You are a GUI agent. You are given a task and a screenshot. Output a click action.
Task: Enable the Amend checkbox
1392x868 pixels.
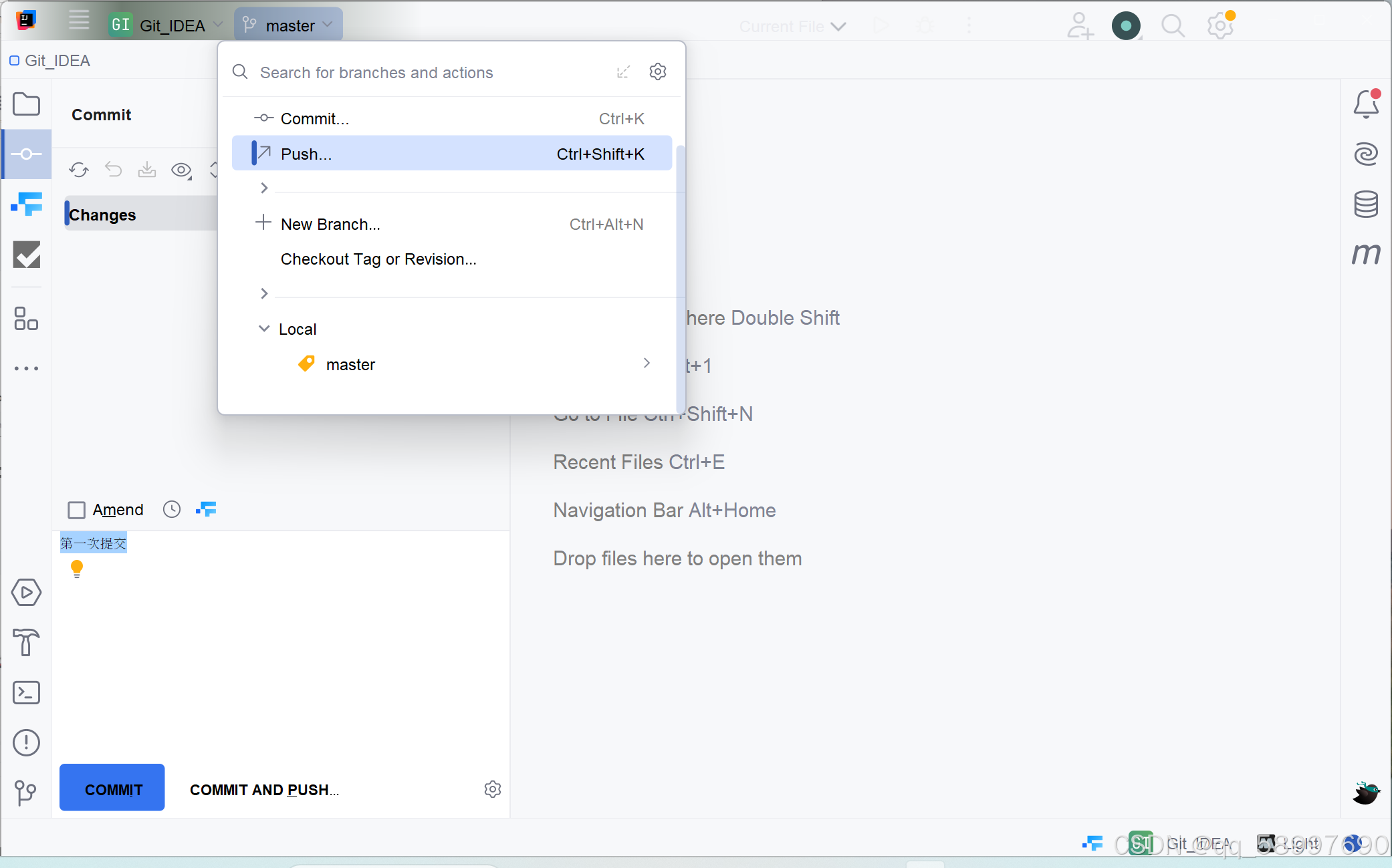(77, 510)
